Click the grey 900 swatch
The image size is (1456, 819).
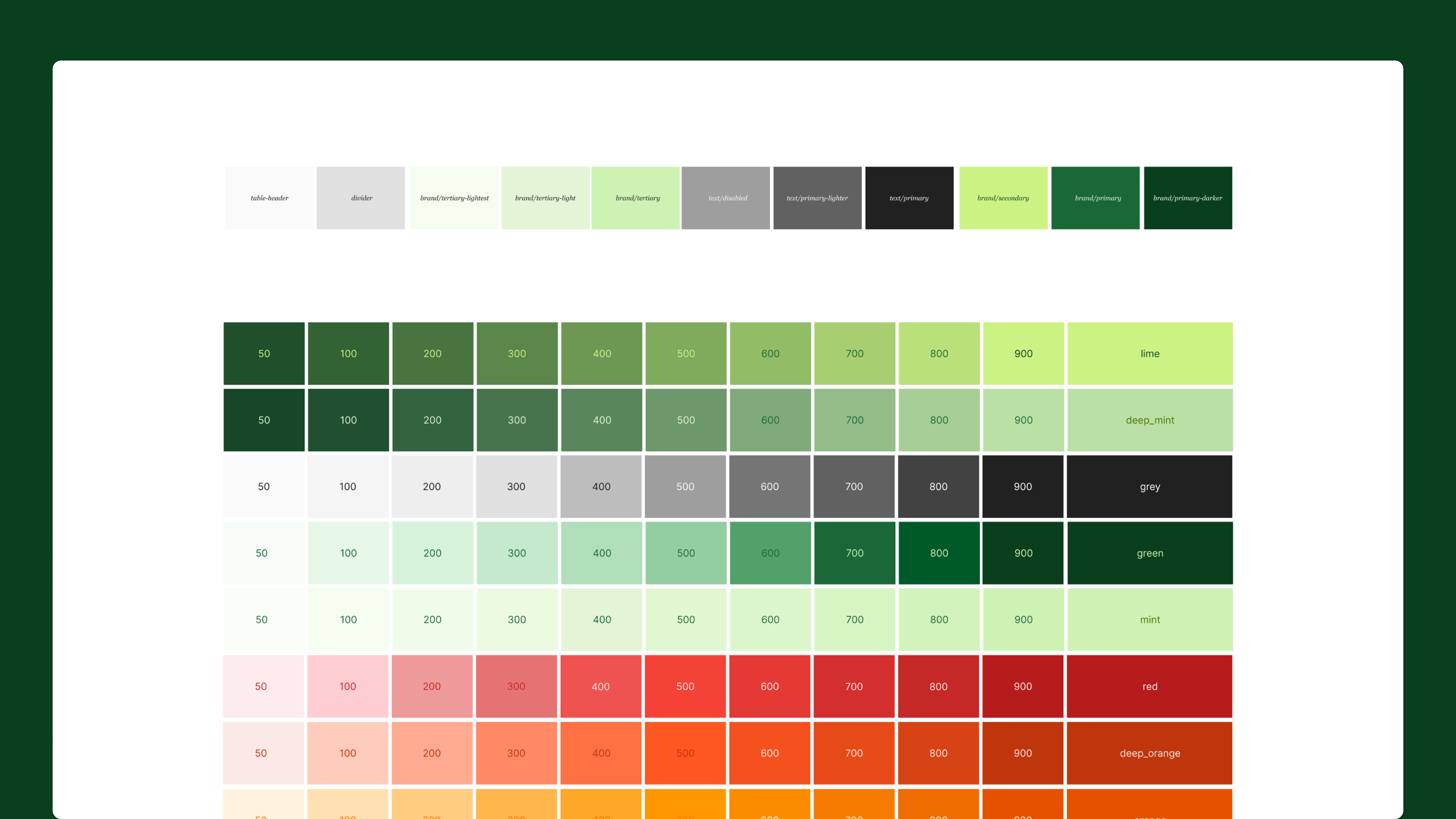click(1023, 486)
